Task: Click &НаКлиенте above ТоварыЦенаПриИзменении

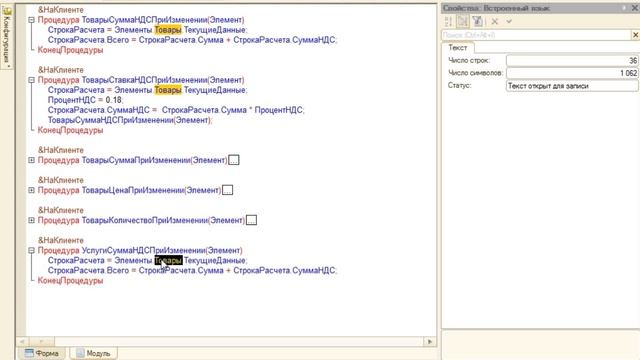Action: point(61,180)
